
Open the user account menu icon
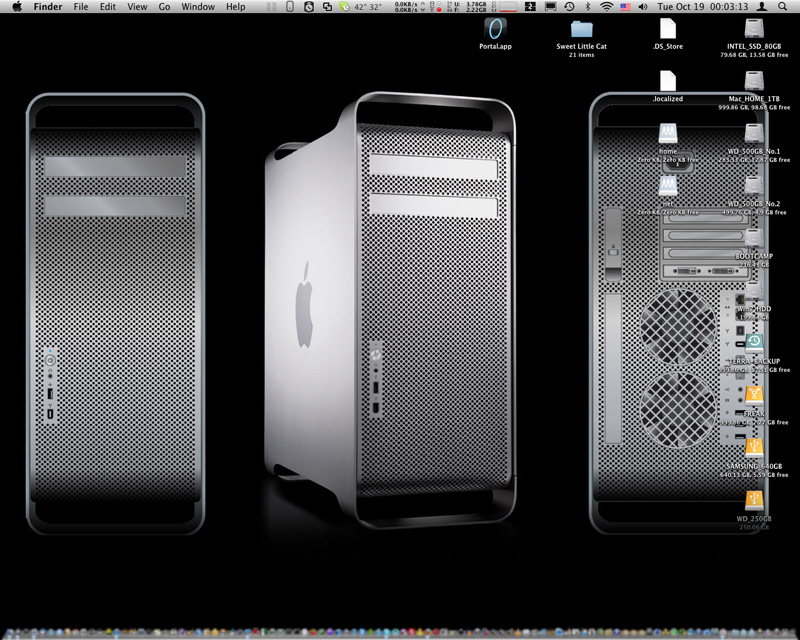(761, 7)
